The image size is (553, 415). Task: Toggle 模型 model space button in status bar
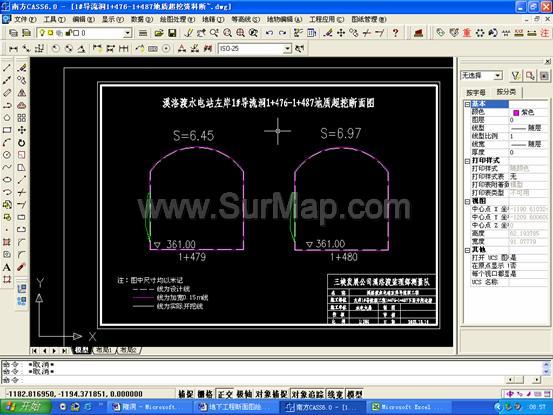[354, 394]
